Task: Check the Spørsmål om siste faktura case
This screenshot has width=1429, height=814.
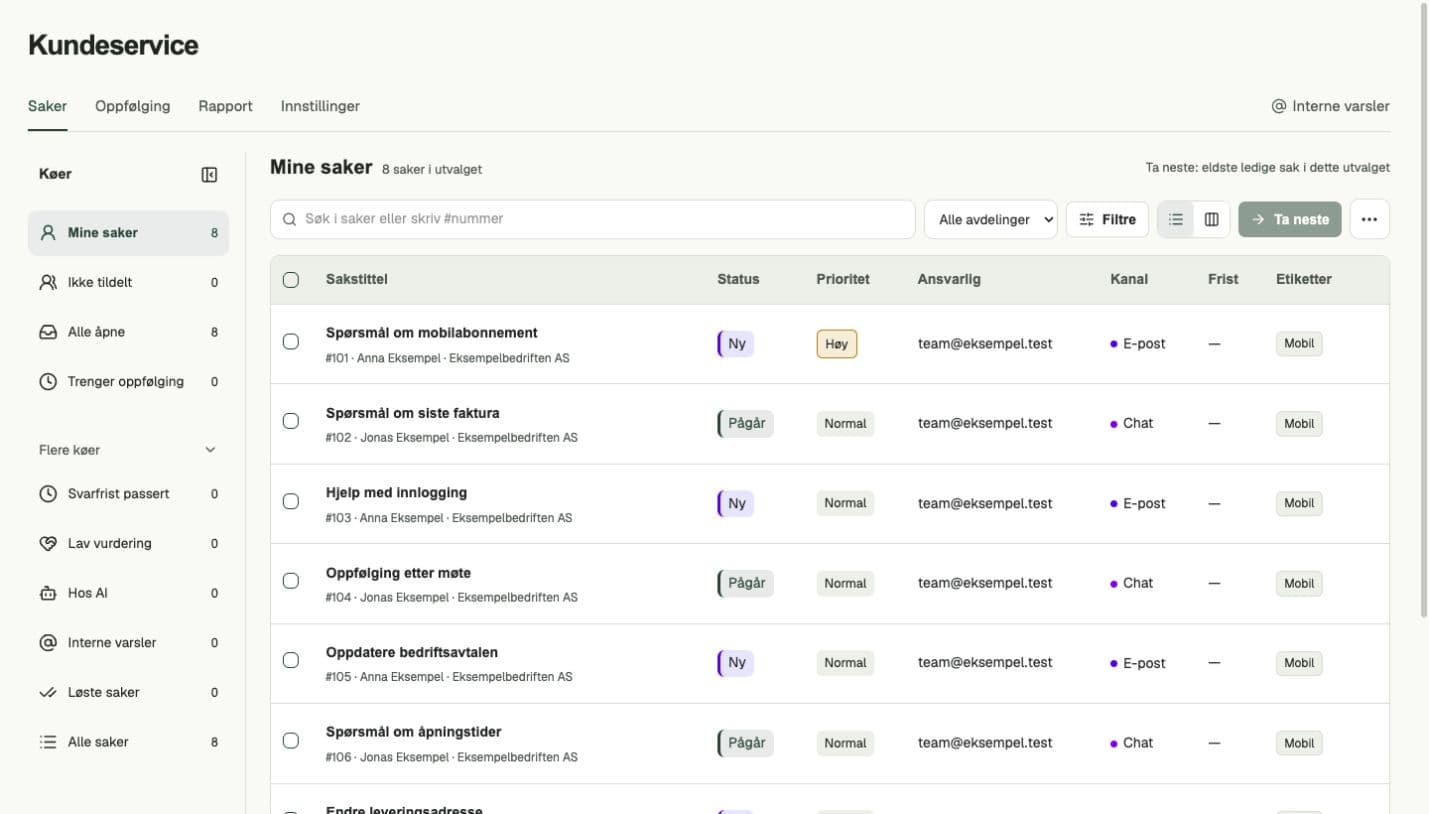Action: tap(291, 421)
